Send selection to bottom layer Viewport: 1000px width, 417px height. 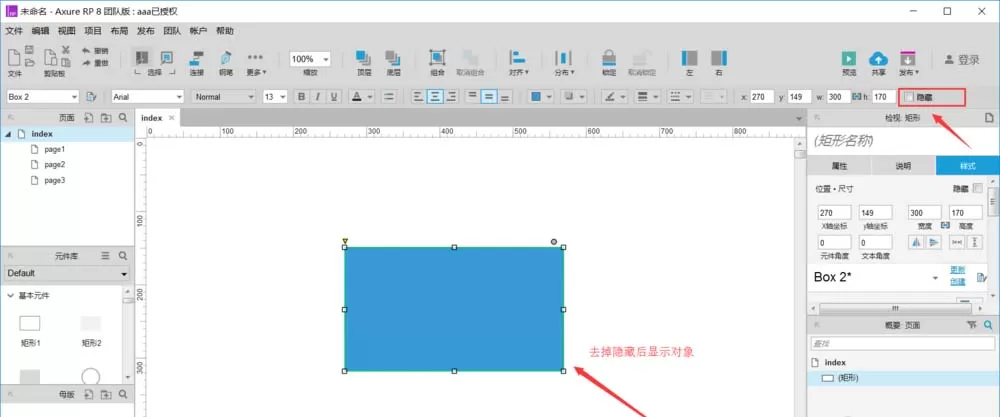(x=393, y=58)
